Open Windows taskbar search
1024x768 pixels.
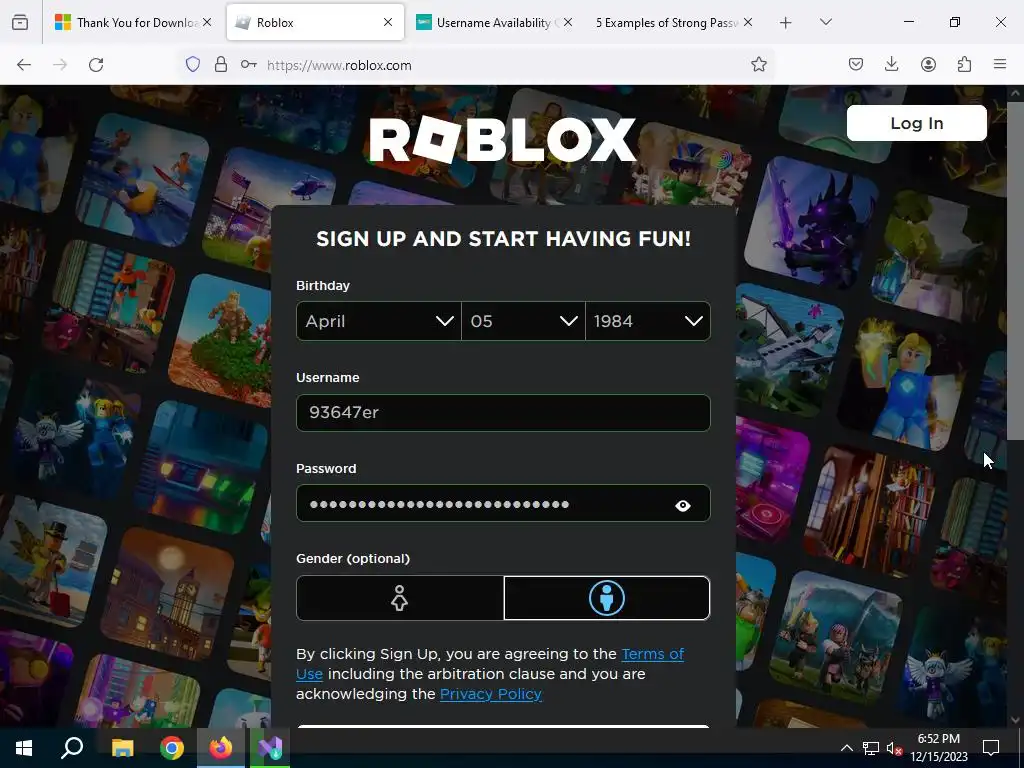72,747
